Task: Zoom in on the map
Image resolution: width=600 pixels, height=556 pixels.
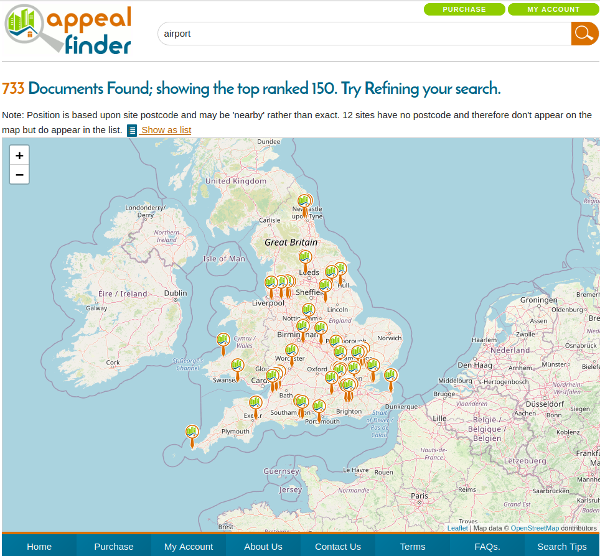Action: pos(19,155)
